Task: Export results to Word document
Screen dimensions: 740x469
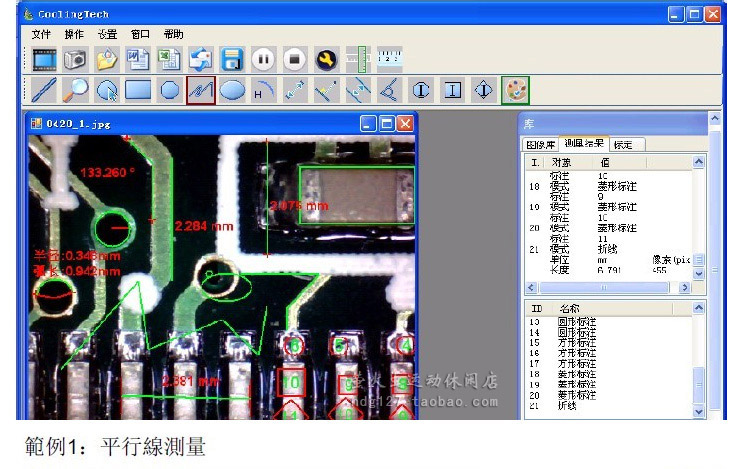Action: click(x=138, y=59)
